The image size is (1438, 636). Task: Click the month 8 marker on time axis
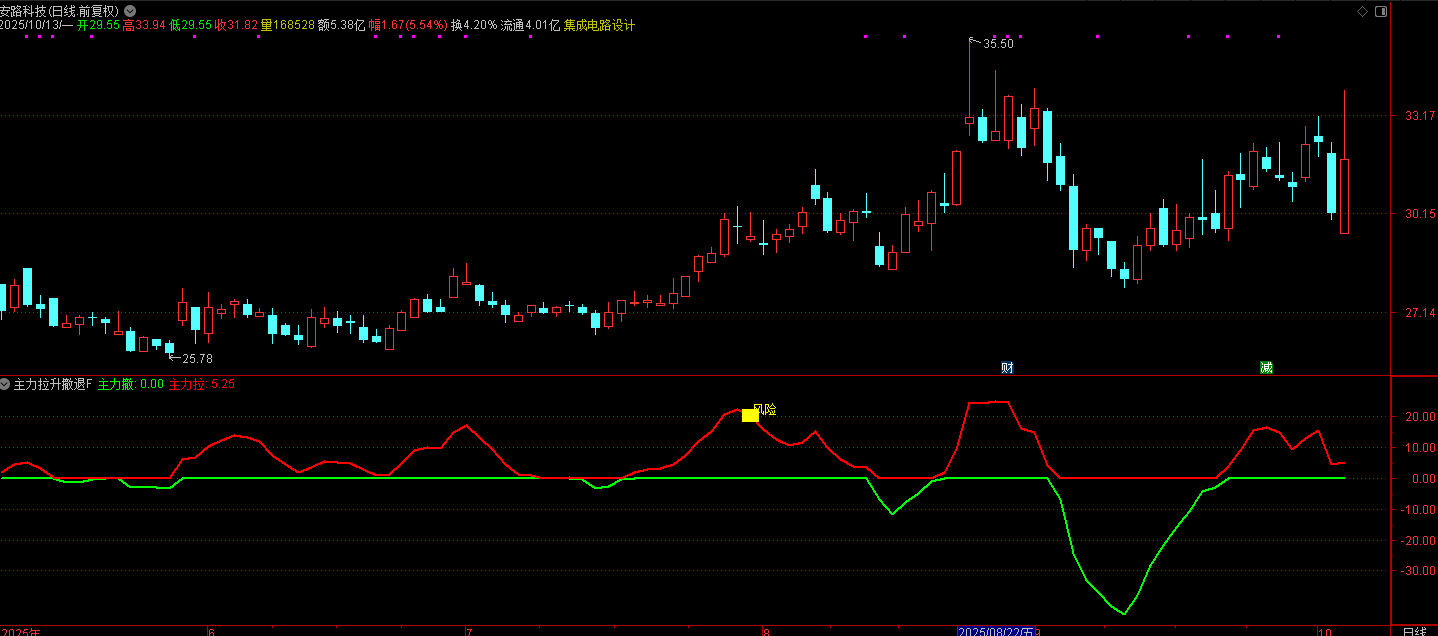point(765,631)
